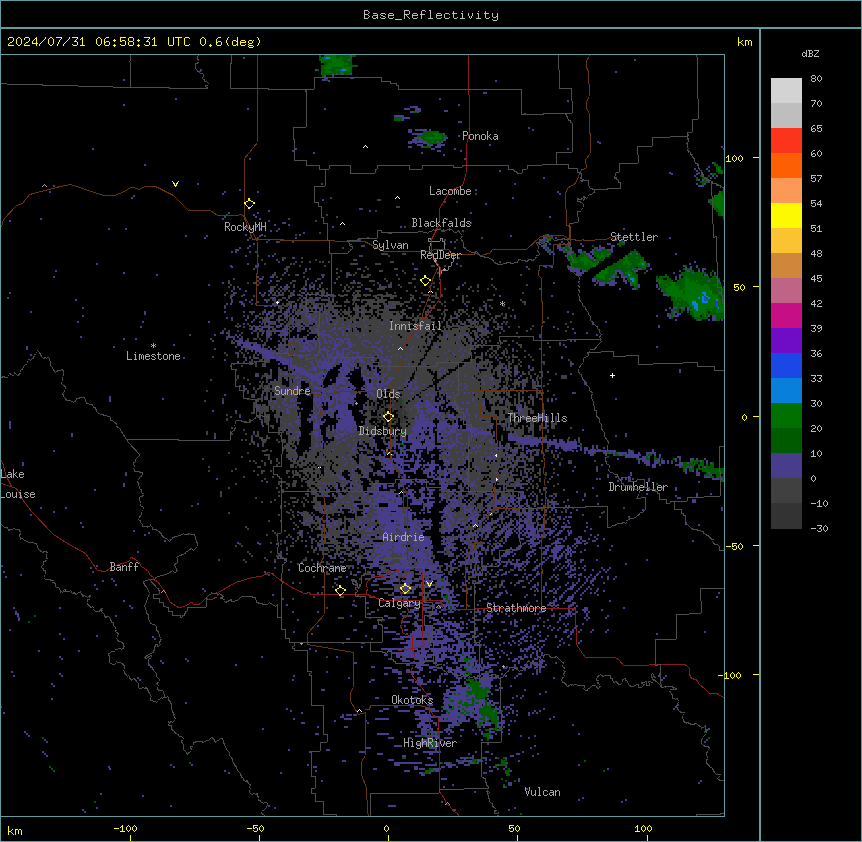
Task: Click the km unit label at top right
Action: [744, 42]
